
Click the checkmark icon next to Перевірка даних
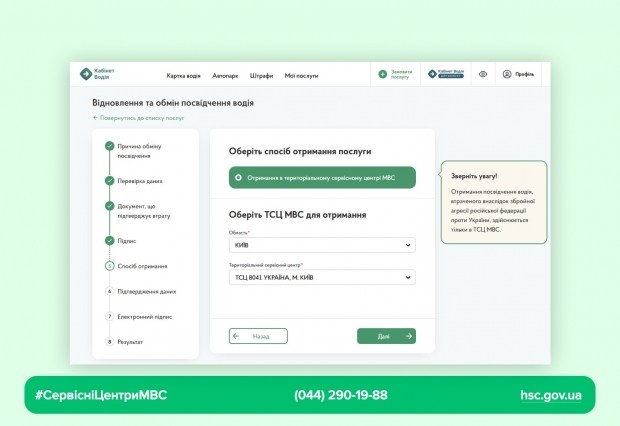click(x=109, y=181)
